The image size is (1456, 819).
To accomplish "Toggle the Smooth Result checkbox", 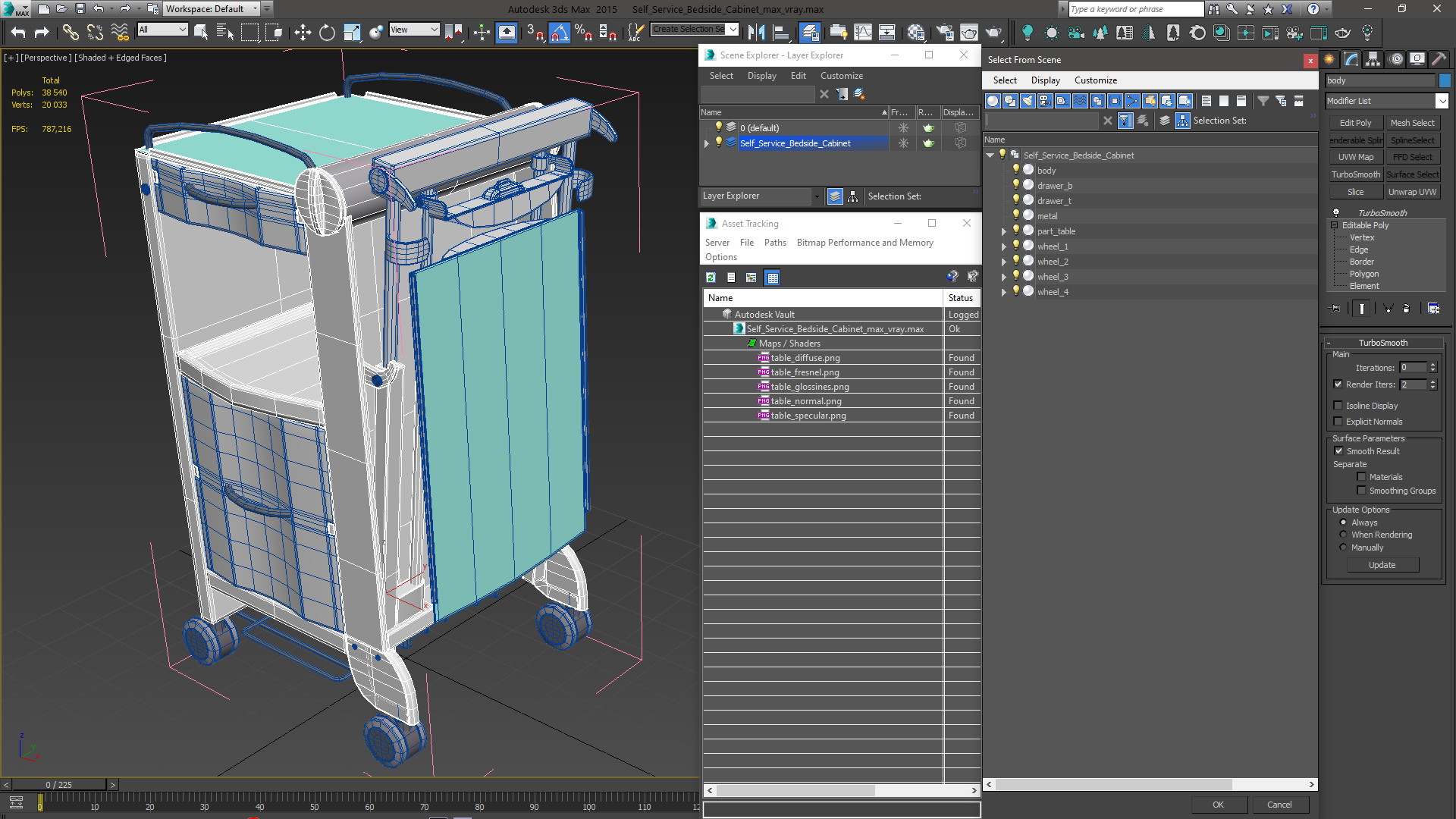I will [1338, 451].
